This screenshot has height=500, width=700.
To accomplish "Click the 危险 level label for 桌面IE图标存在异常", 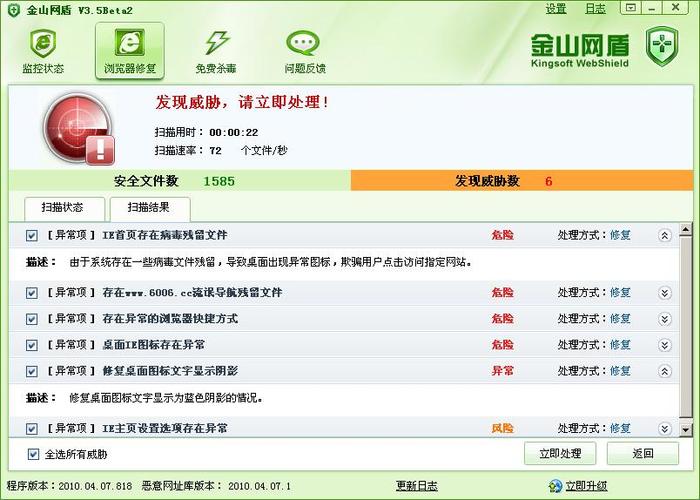I will pyautogui.click(x=502, y=345).
